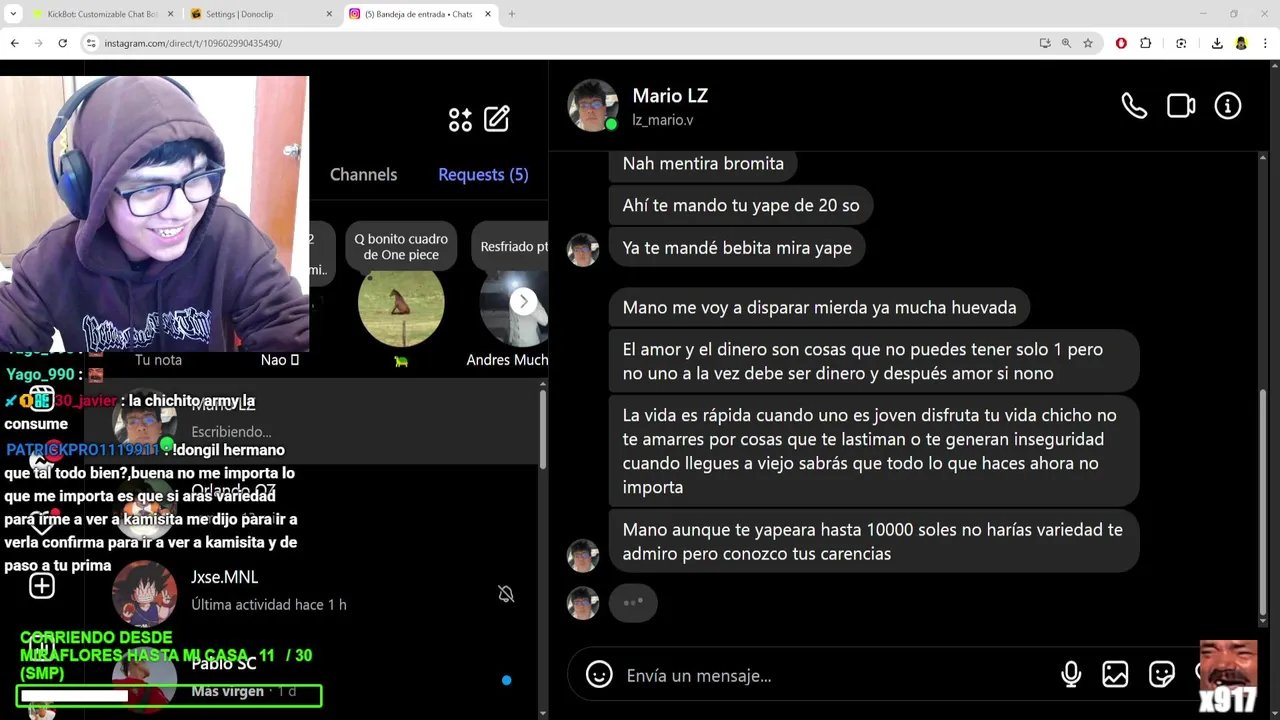This screenshot has height=720, width=1280.
Task: Click the unread blue dot on Pablo SC
Action: coord(506,680)
